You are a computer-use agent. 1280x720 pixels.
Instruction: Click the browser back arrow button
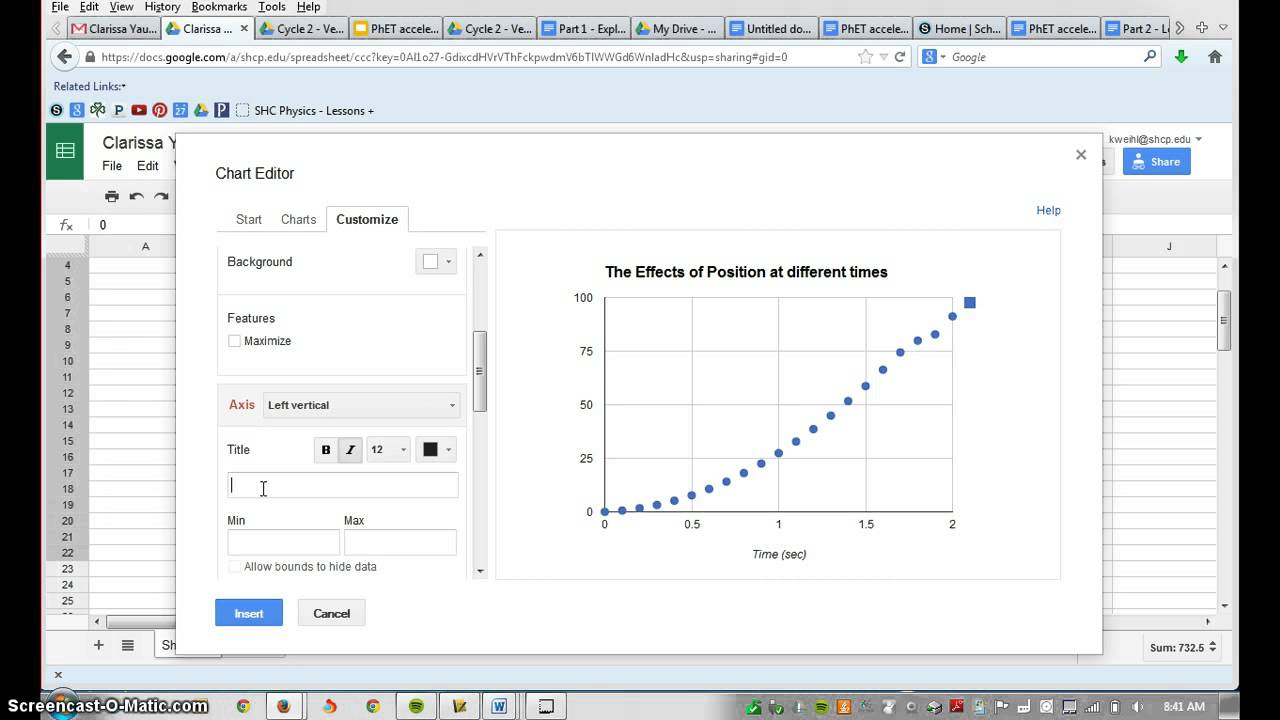65,57
